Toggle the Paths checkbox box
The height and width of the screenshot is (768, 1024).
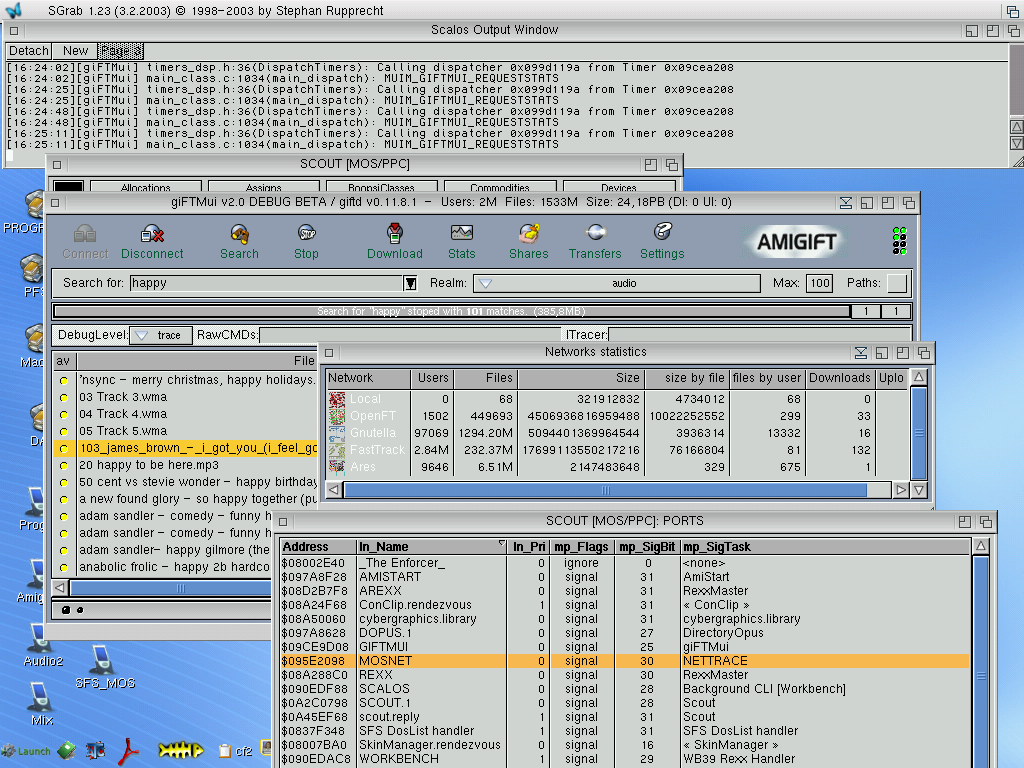pyautogui.click(x=897, y=283)
